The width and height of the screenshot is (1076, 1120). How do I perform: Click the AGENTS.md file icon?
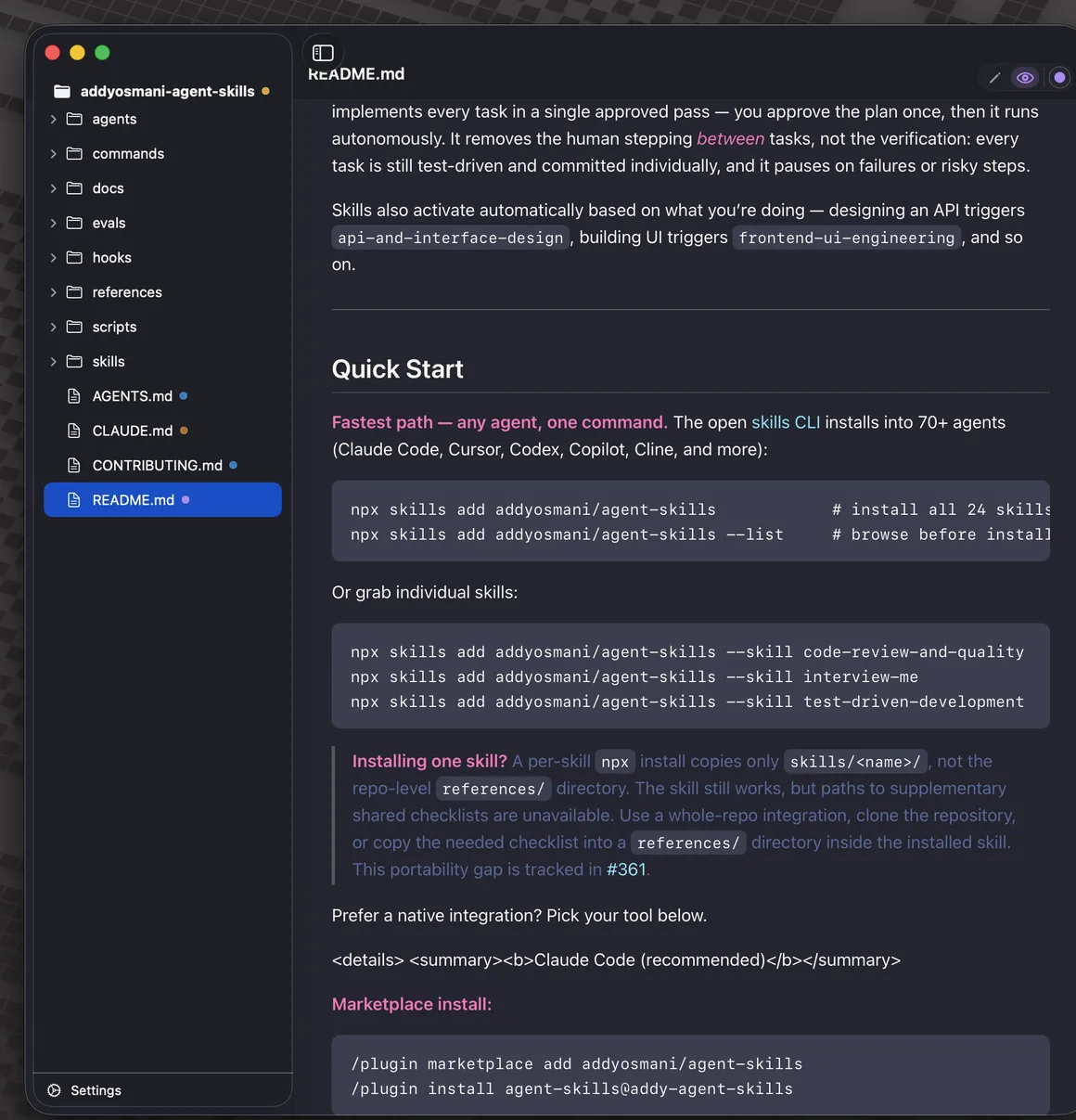74,396
